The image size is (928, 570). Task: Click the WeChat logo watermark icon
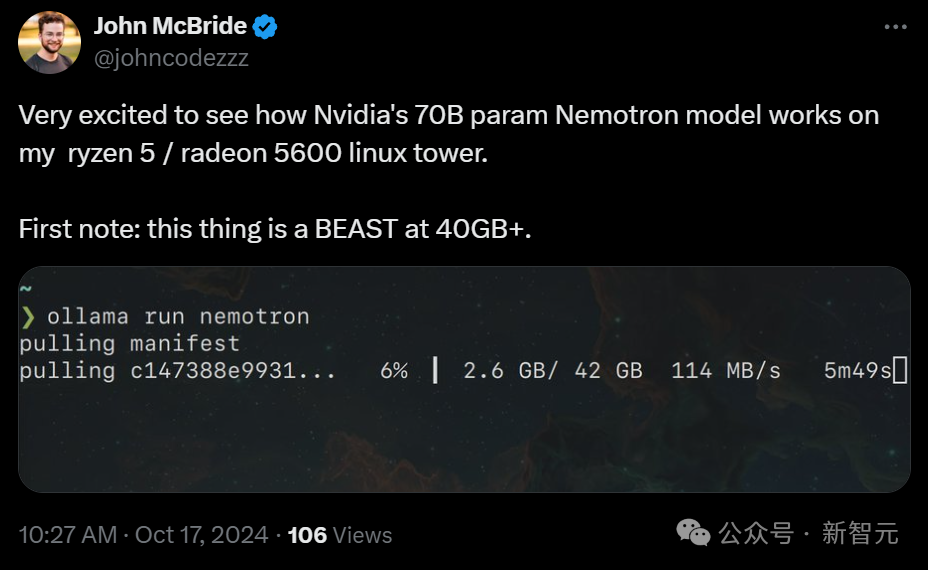coord(694,533)
